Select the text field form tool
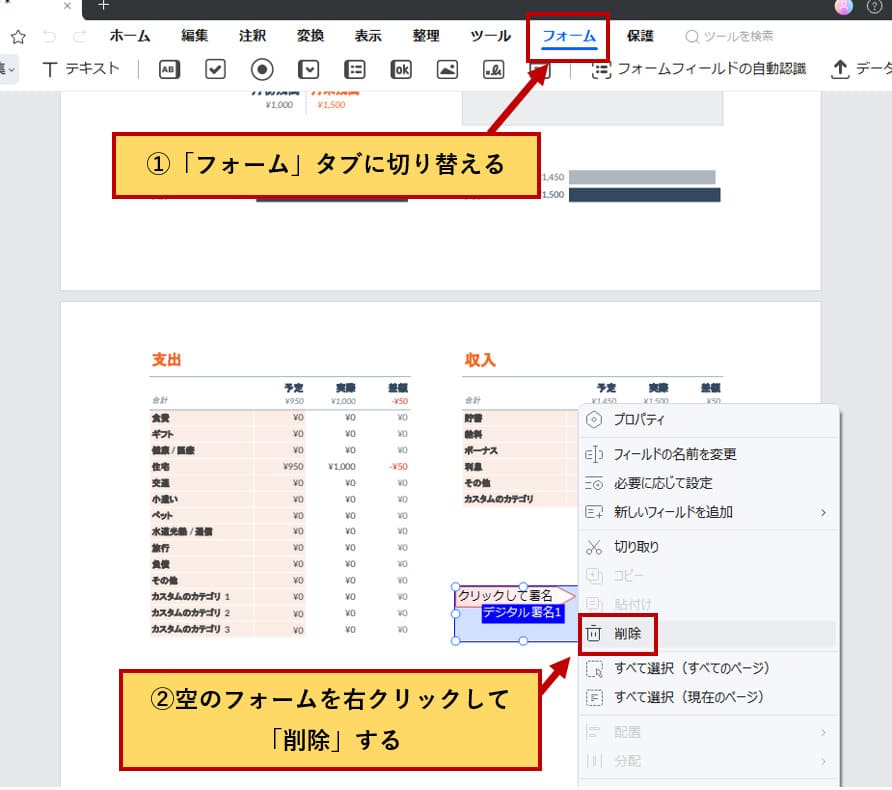This screenshot has height=790, width=892. 169,69
